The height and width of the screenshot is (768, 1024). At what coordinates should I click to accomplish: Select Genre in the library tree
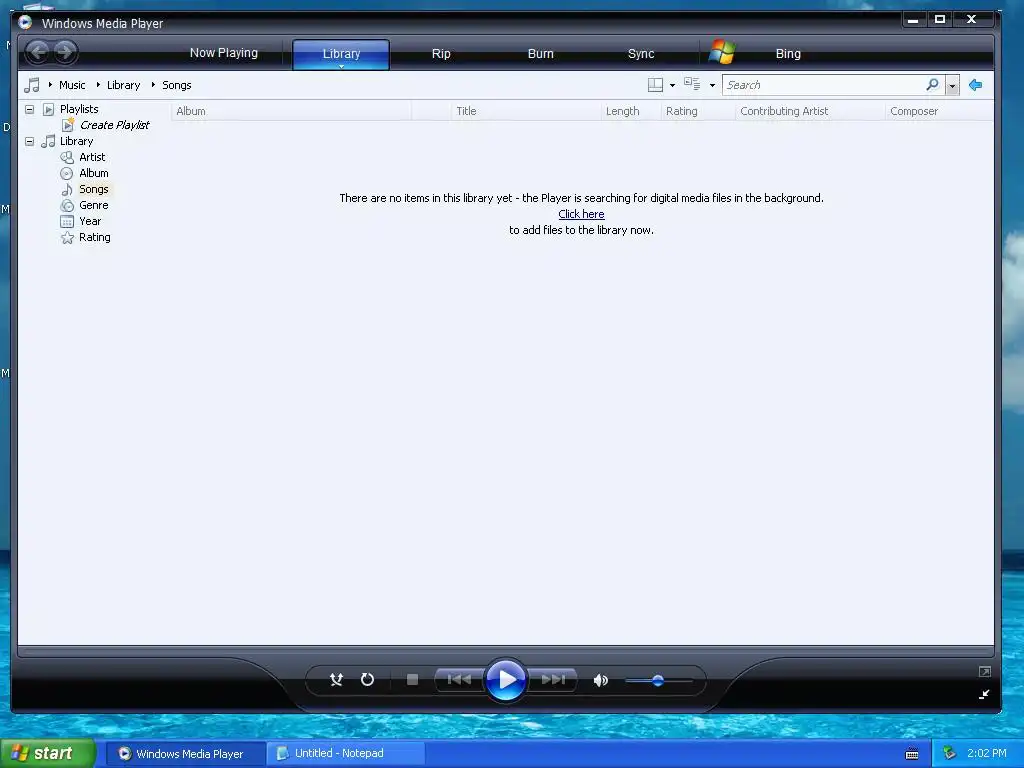(93, 205)
